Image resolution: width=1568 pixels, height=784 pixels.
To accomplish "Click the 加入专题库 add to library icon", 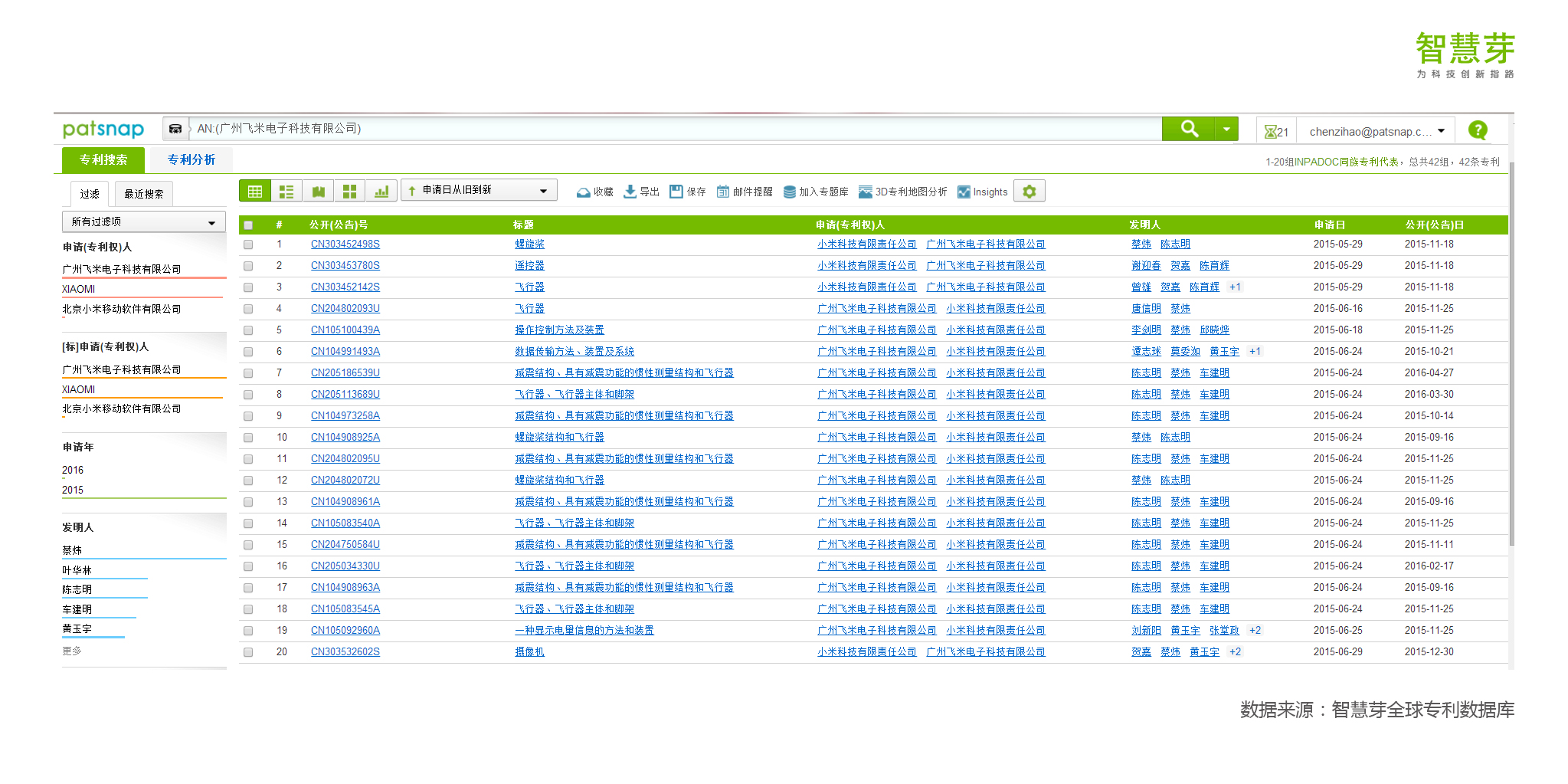I will pos(816,192).
